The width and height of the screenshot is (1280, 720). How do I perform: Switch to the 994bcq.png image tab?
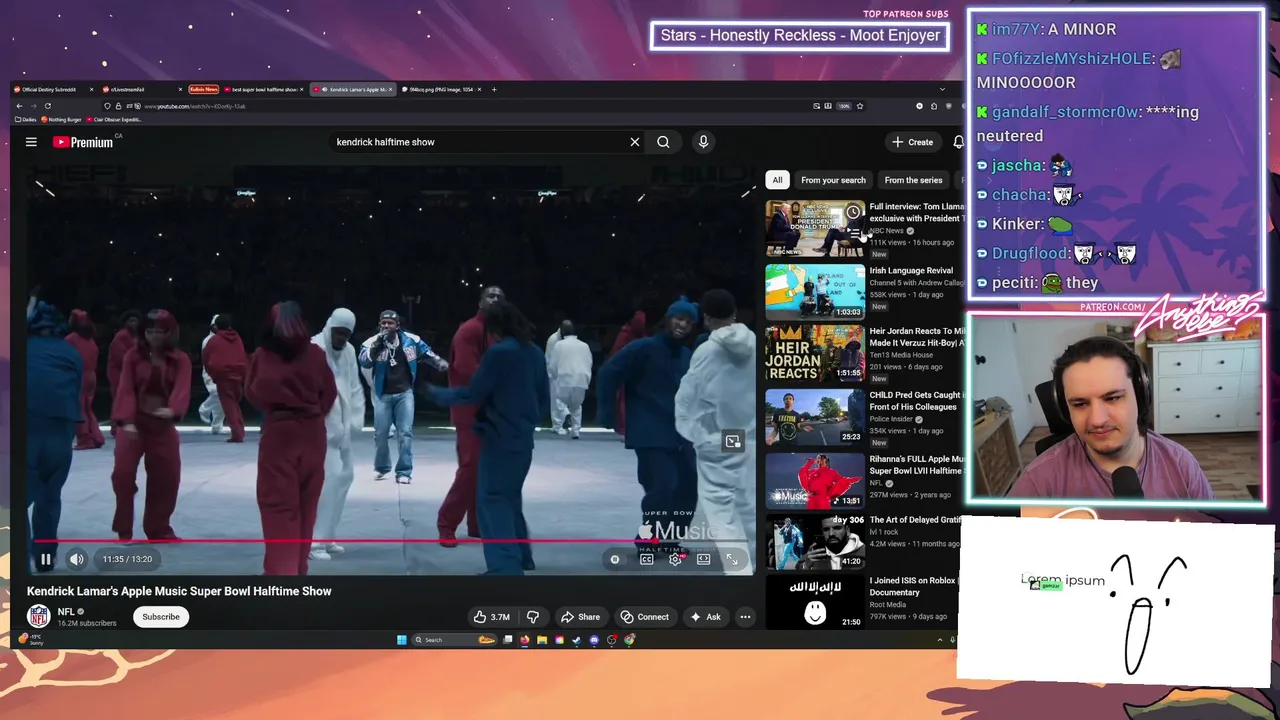click(441, 89)
